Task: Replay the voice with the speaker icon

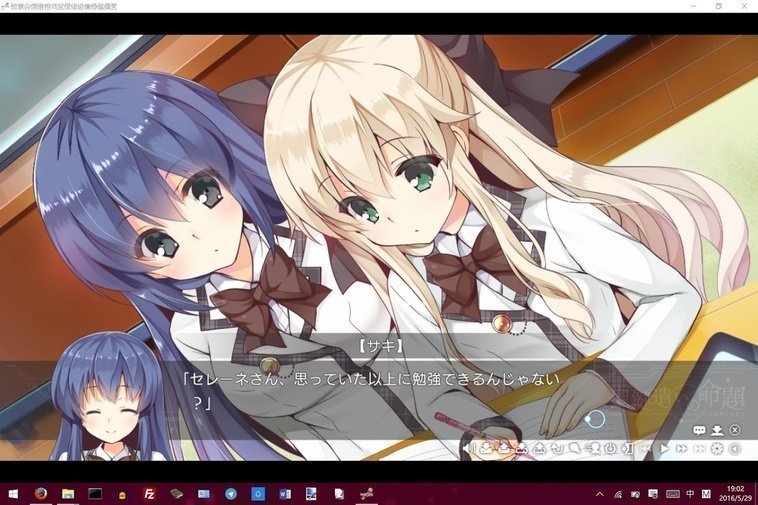Action: [468, 448]
